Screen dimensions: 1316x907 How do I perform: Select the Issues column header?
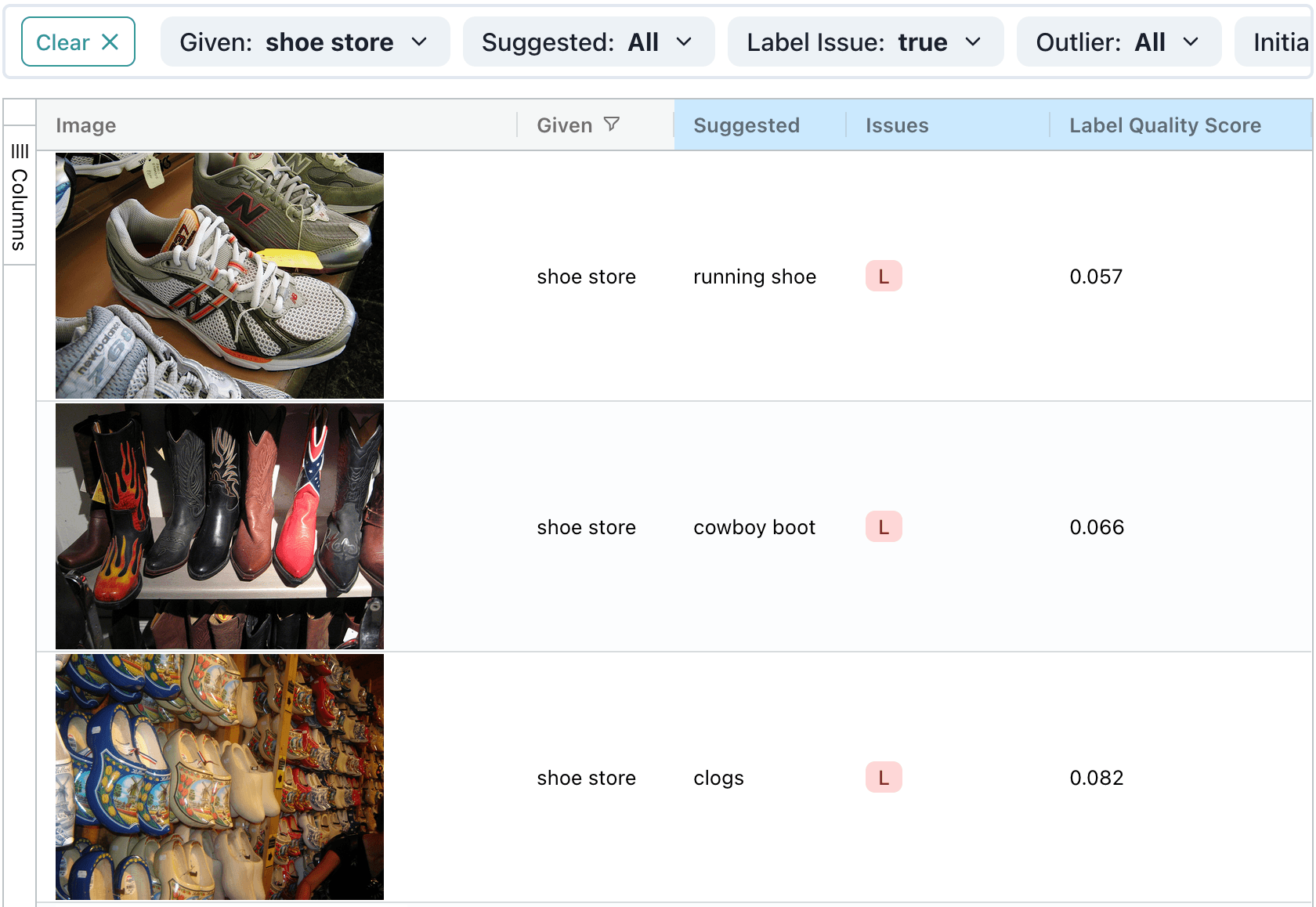[896, 125]
